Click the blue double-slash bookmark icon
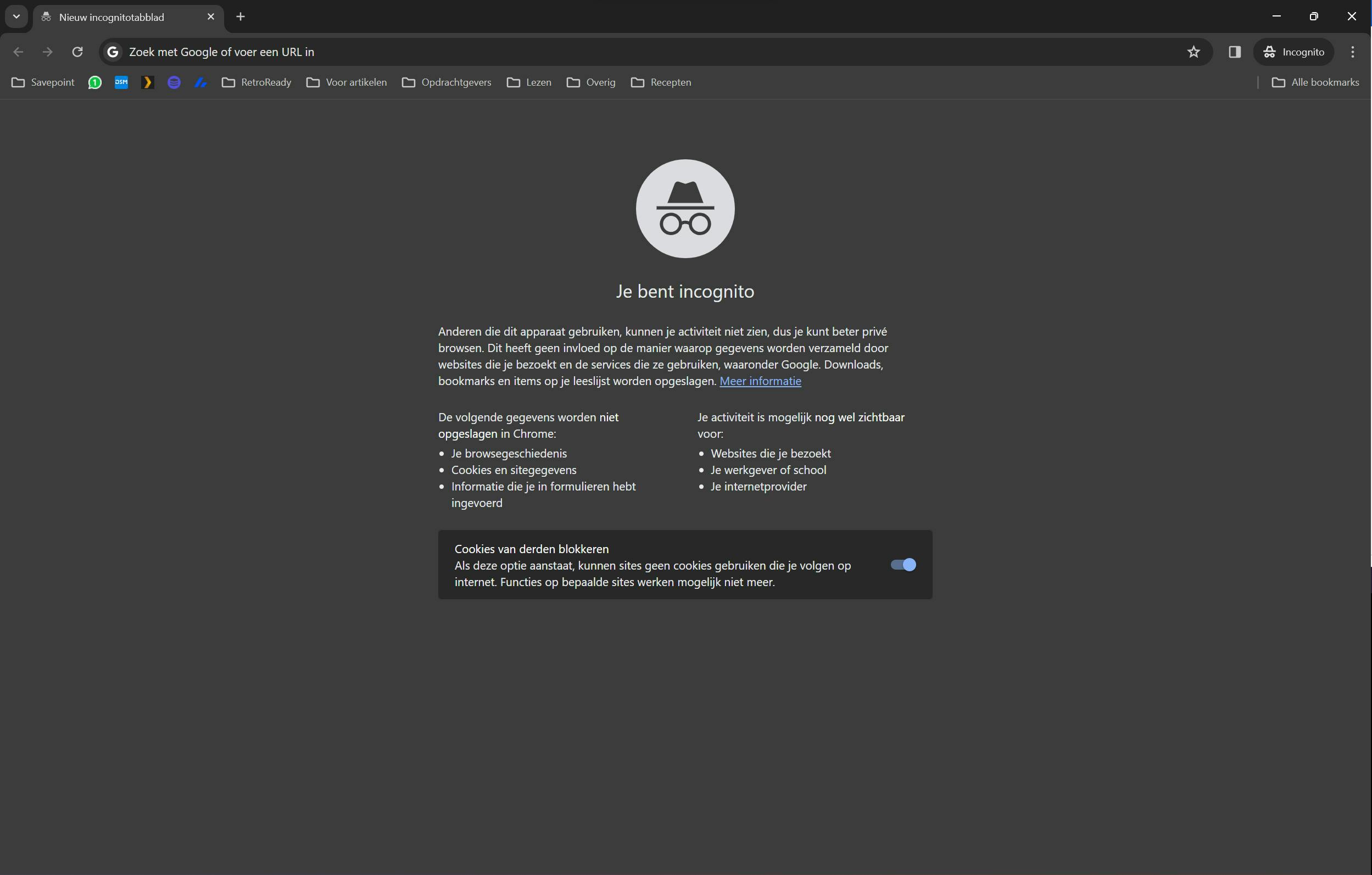Viewport: 1372px width, 875px height. tap(200, 82)
